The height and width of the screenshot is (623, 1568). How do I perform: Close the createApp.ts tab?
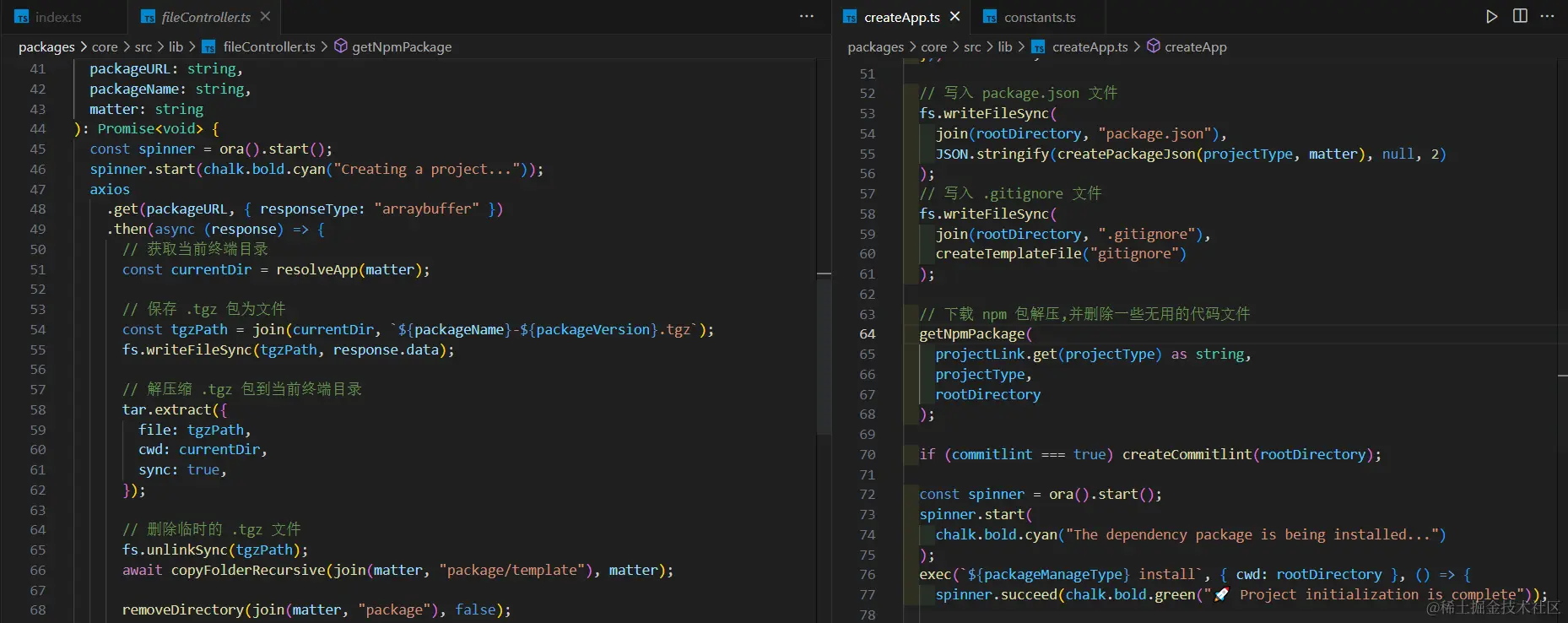(x=954, y=17)
